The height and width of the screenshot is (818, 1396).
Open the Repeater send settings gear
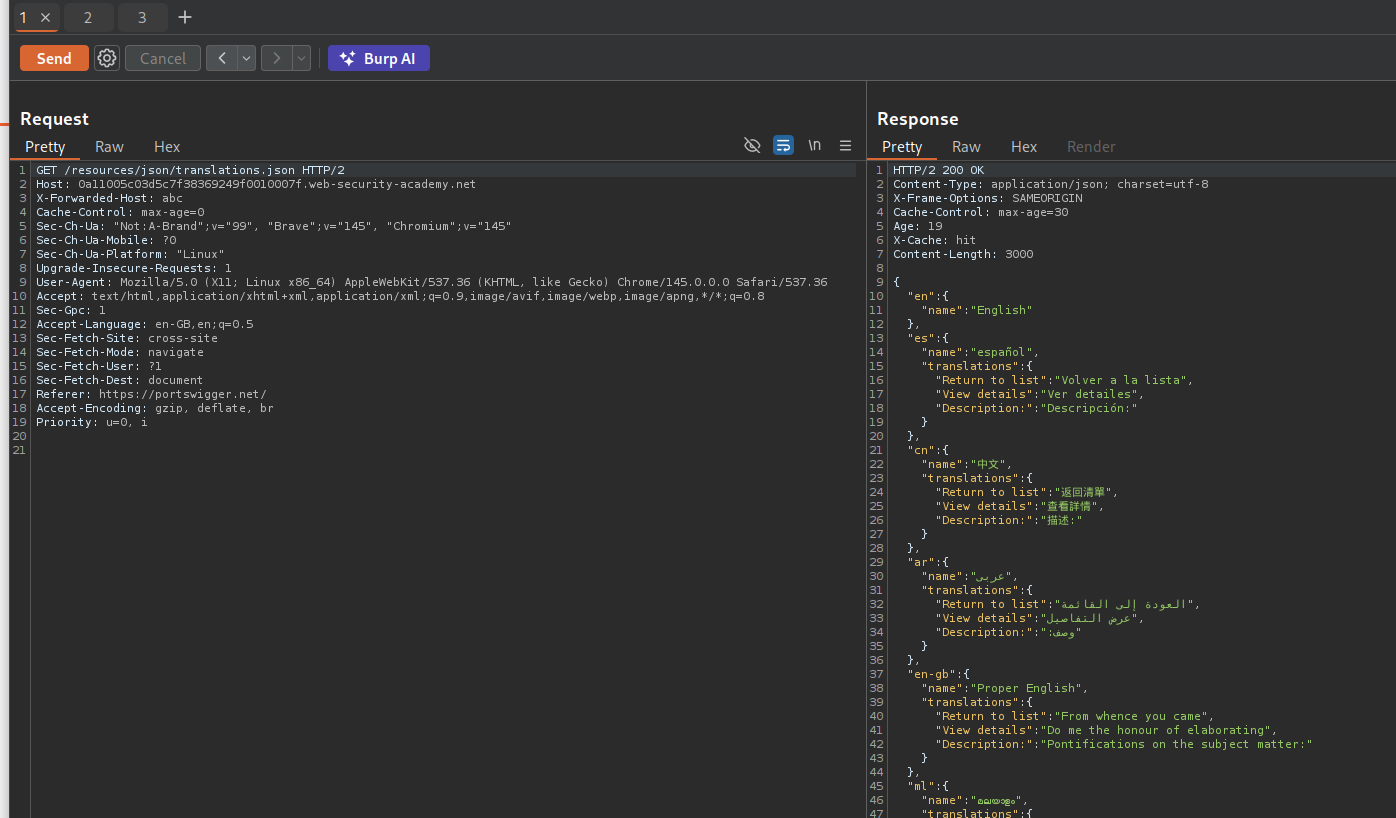(107, 58)
